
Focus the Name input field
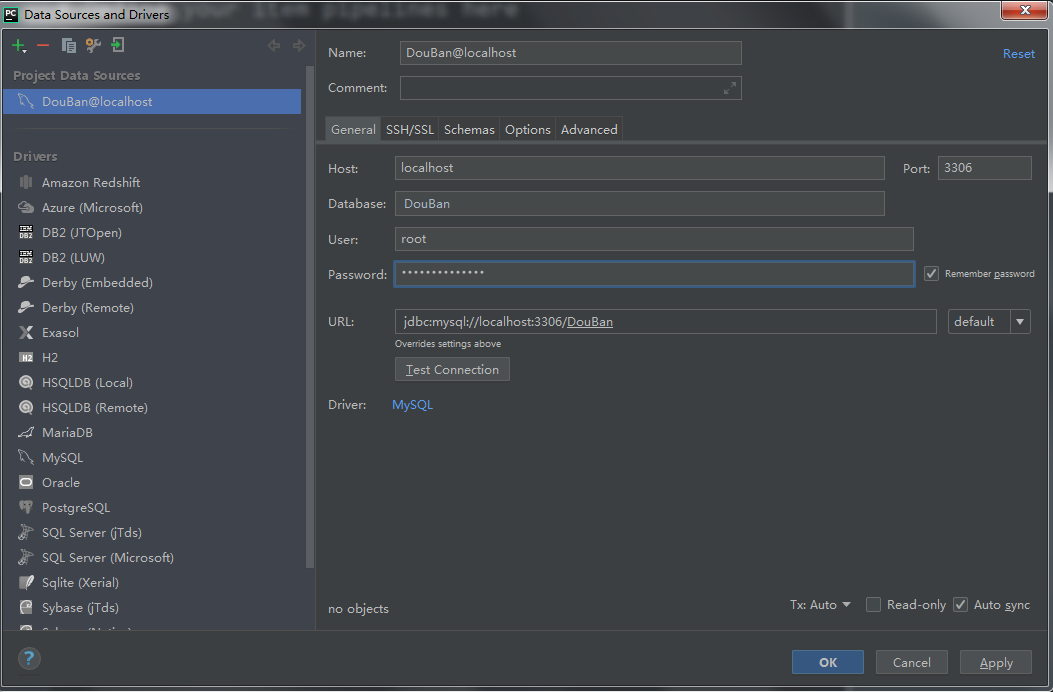tap(570, 53)
